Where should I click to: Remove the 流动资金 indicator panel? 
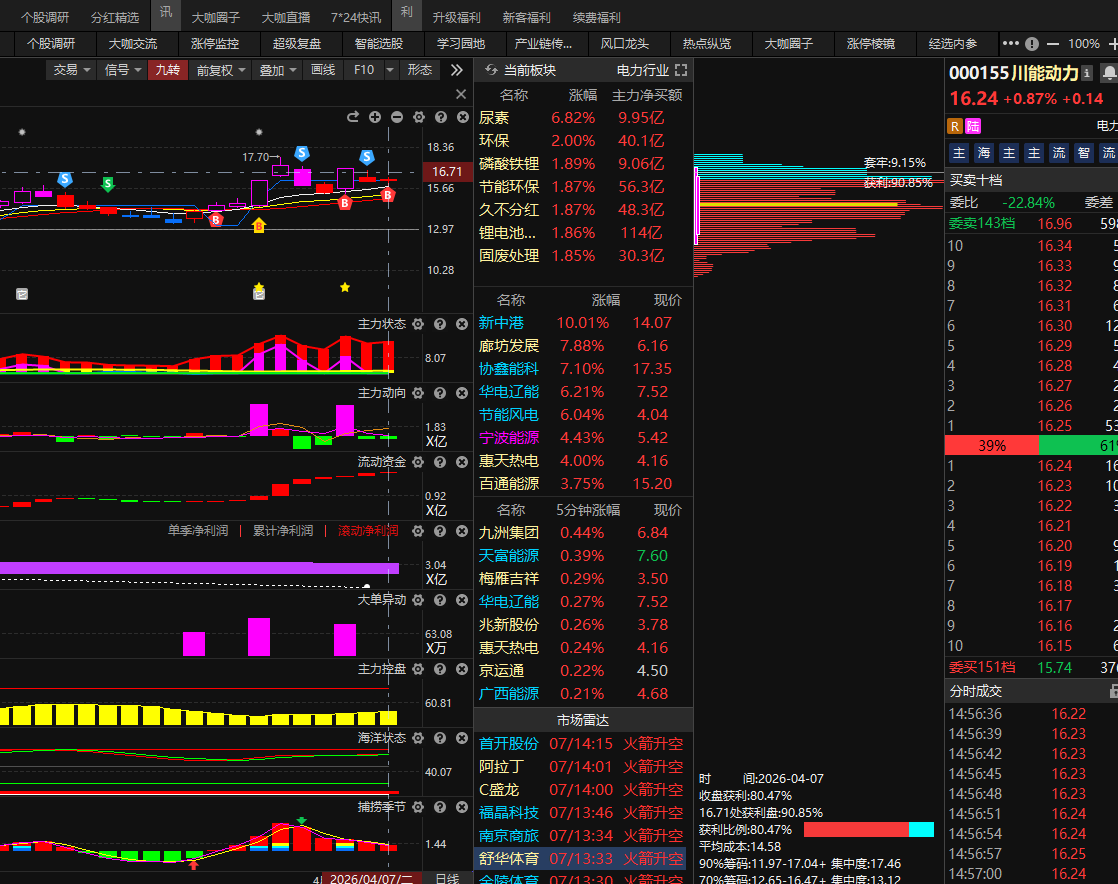(x=462, y=462)
